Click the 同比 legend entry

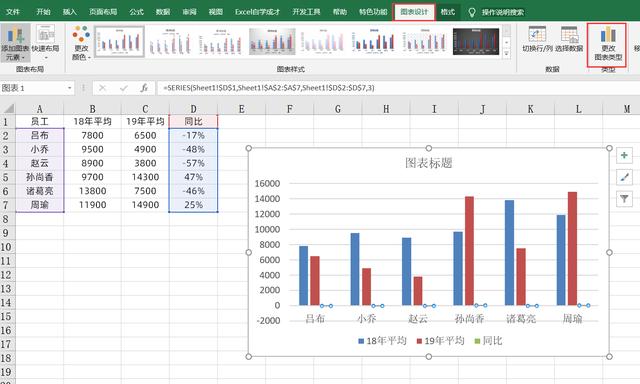pyautogui.click(x=488, y=340)
